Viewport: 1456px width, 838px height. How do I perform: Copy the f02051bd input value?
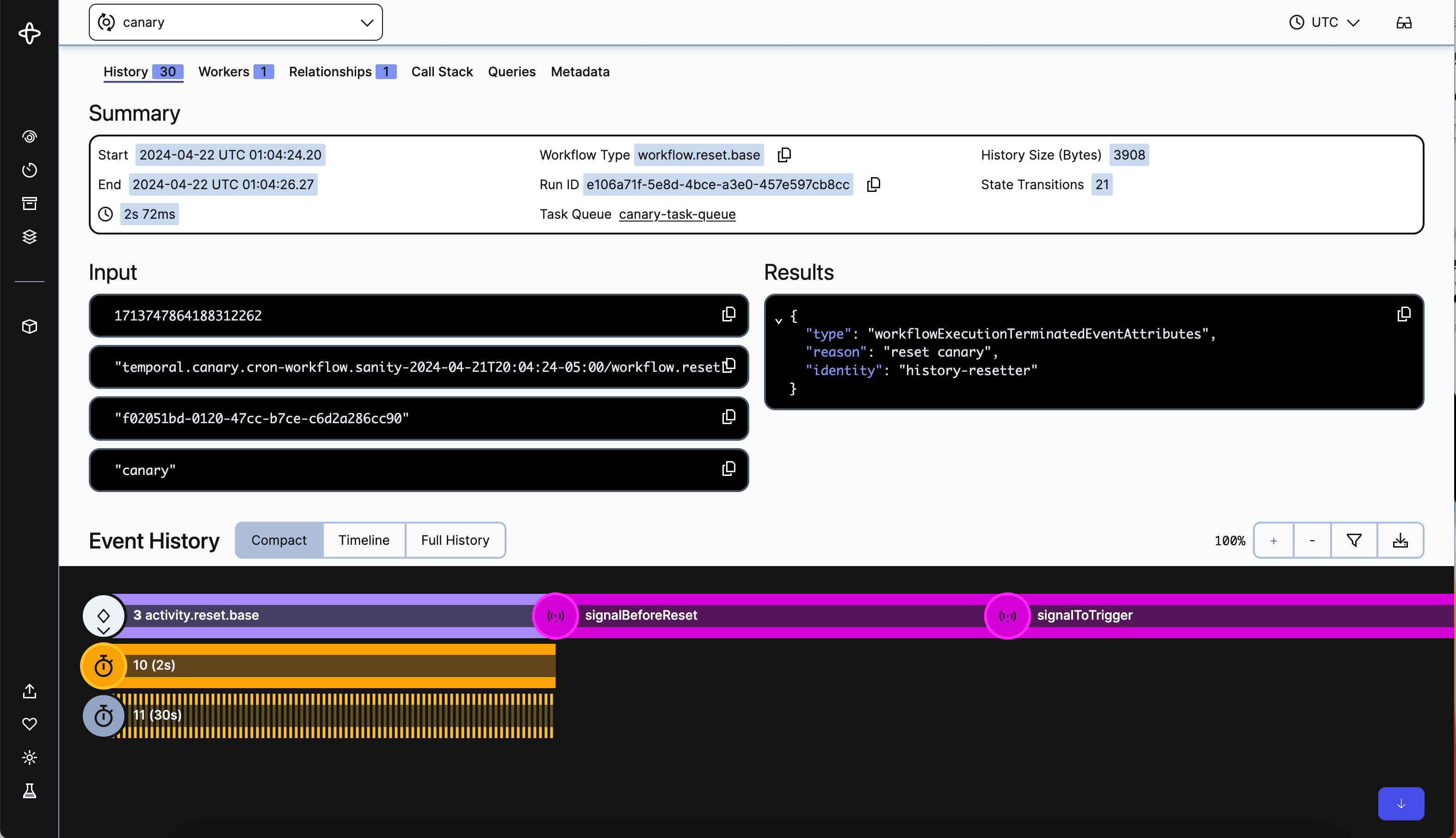click(728, 417)
